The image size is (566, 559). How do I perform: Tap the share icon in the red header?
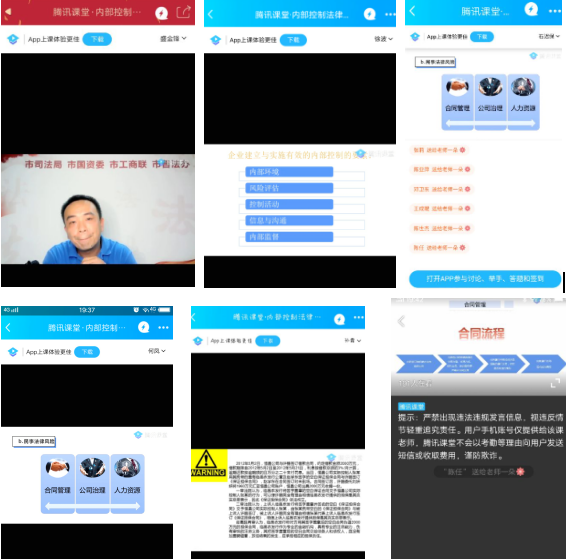pos(183,12)
